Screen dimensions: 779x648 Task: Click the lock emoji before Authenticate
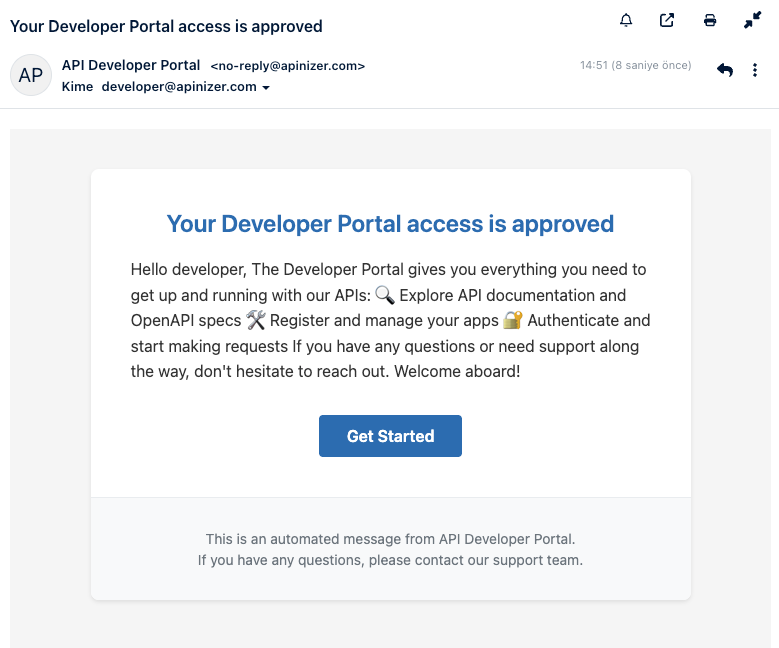tap(513, 321)
